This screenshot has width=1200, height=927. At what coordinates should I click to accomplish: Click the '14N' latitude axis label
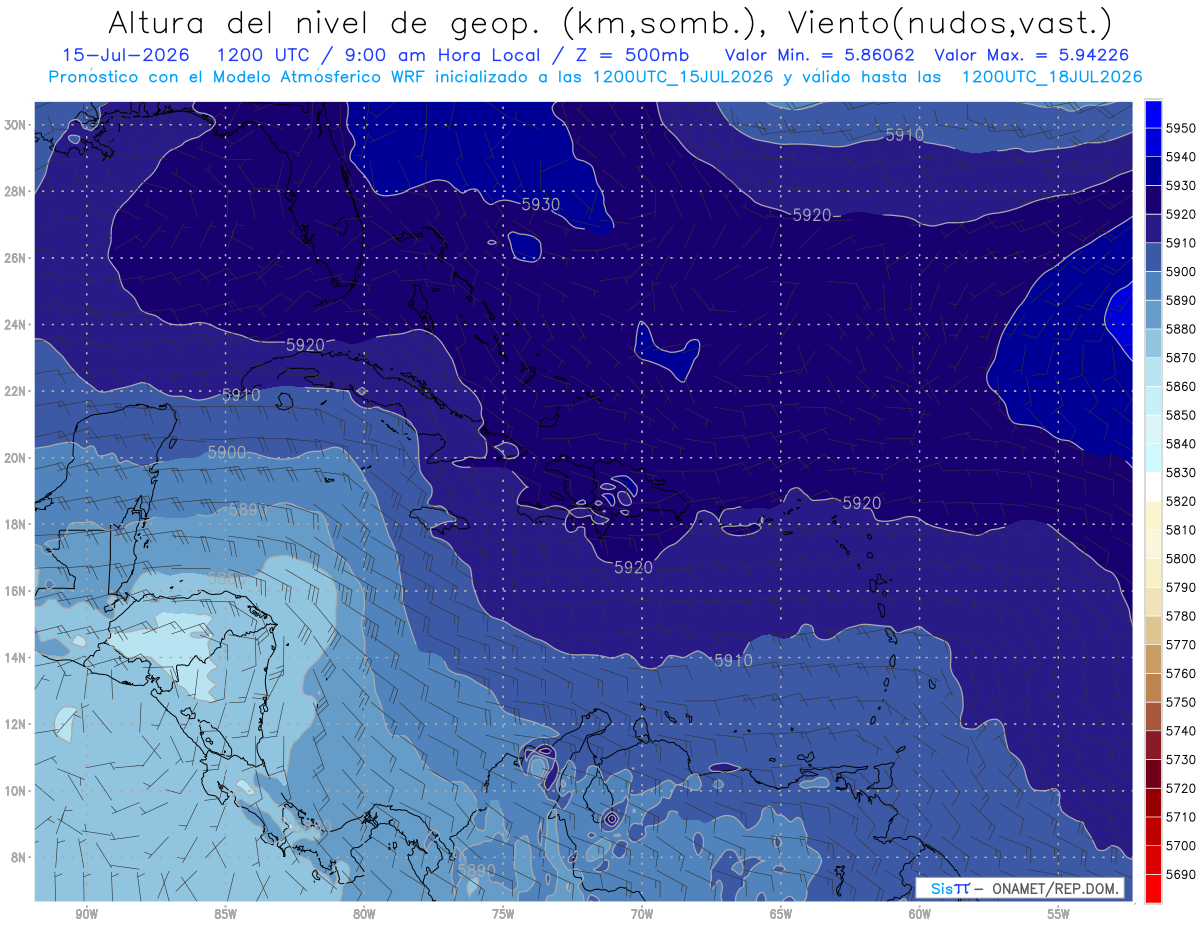[x=15, y=657]
